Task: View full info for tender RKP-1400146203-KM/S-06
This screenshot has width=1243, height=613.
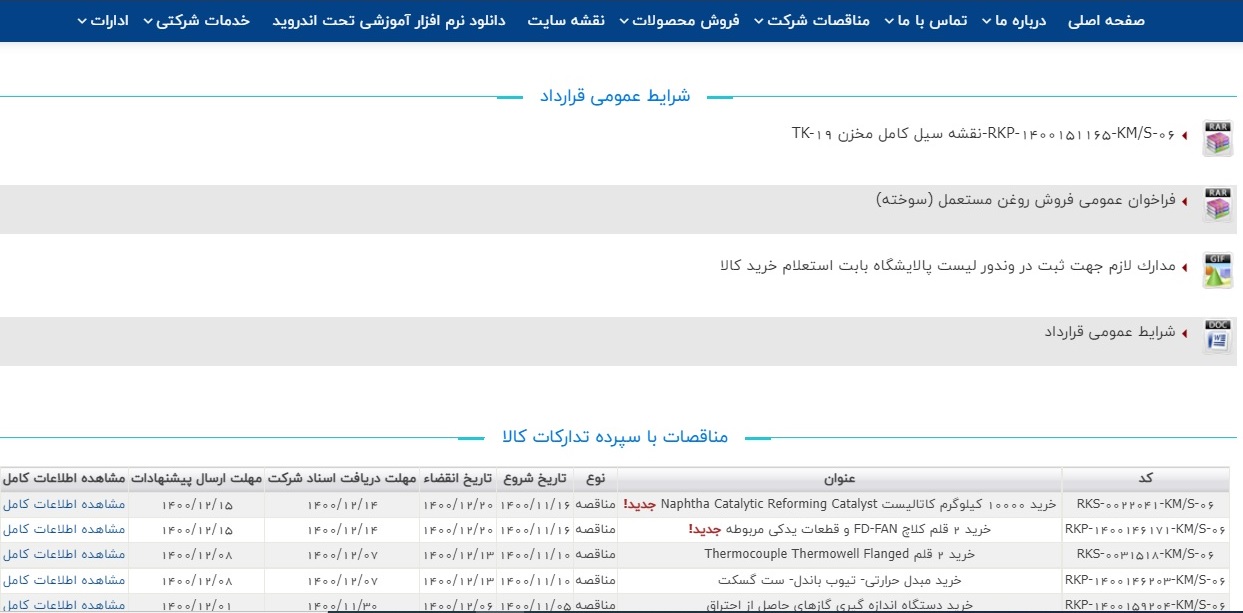Action: (x=64, y=580)
